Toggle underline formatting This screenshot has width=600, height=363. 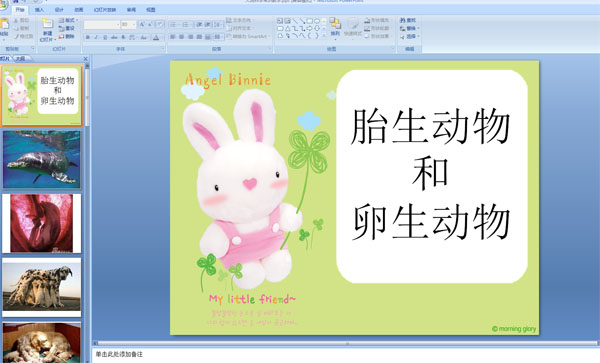pyautogui.click(x=105, y=37)
